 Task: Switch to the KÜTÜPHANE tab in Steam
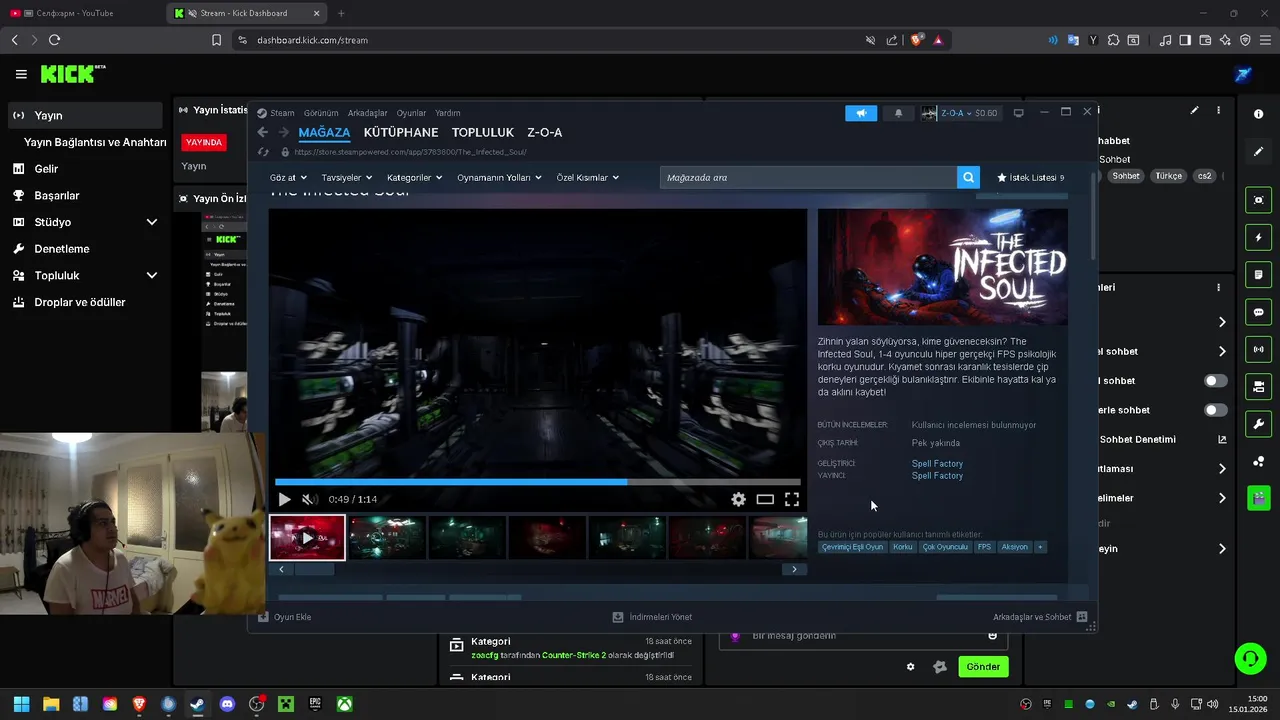click(401, 132)
